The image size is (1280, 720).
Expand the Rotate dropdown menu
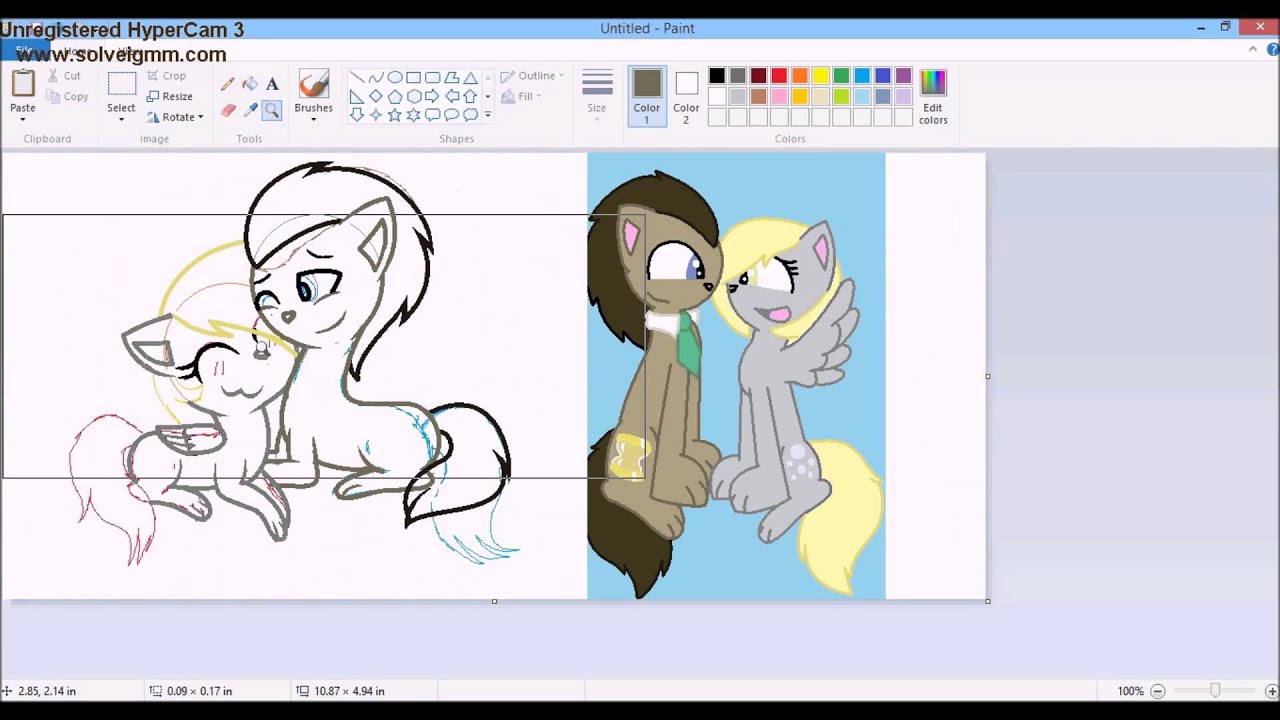(200, 117)
